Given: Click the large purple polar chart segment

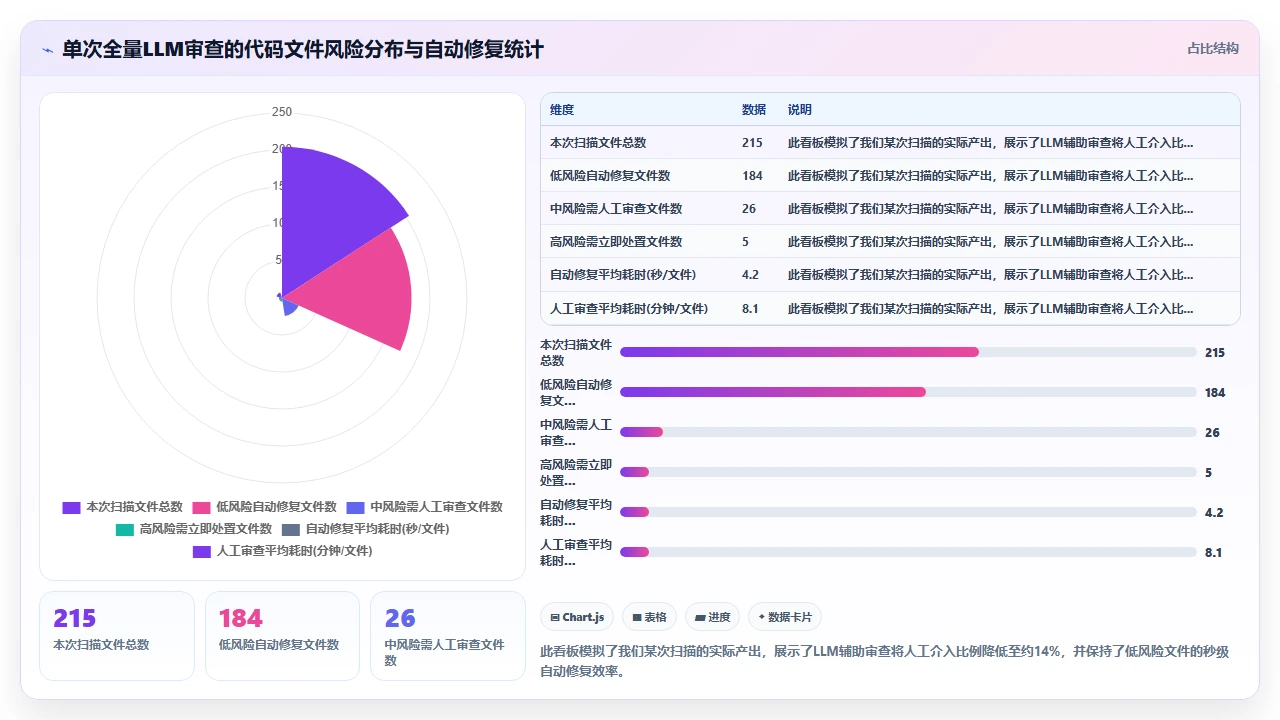Looking at the screenshot, I should click(330, 215).
